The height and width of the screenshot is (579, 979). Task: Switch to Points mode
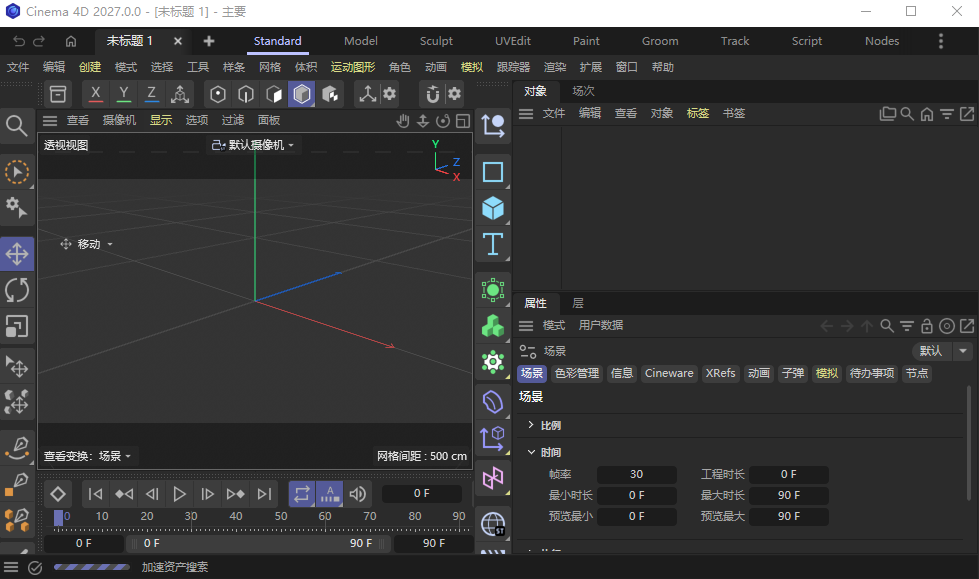point(217,94)
